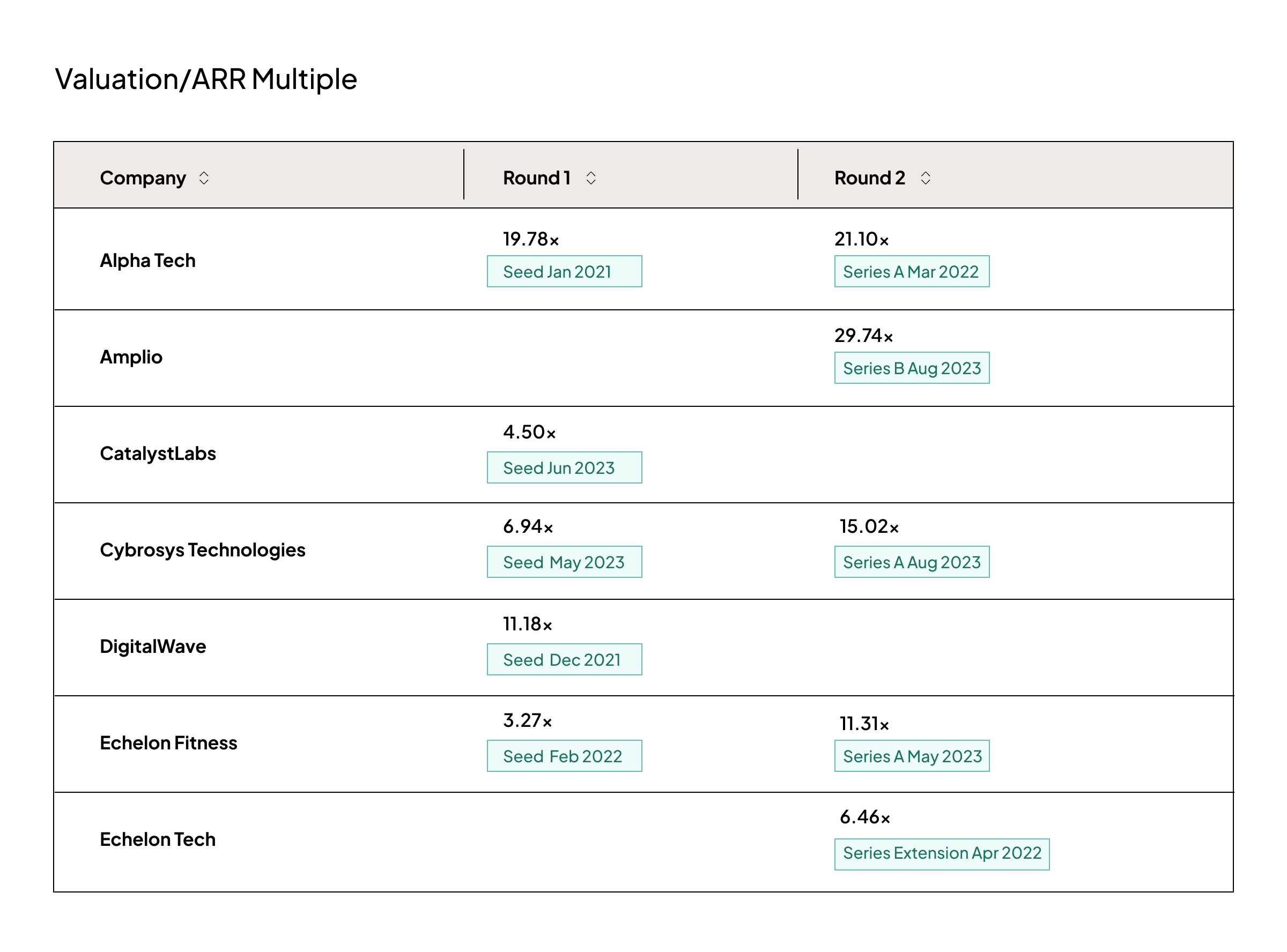The image size is (1287, 952).
Task: Click the Cybrosys Technologies company name
Action: pyautogui.click(x=203, y=551)
